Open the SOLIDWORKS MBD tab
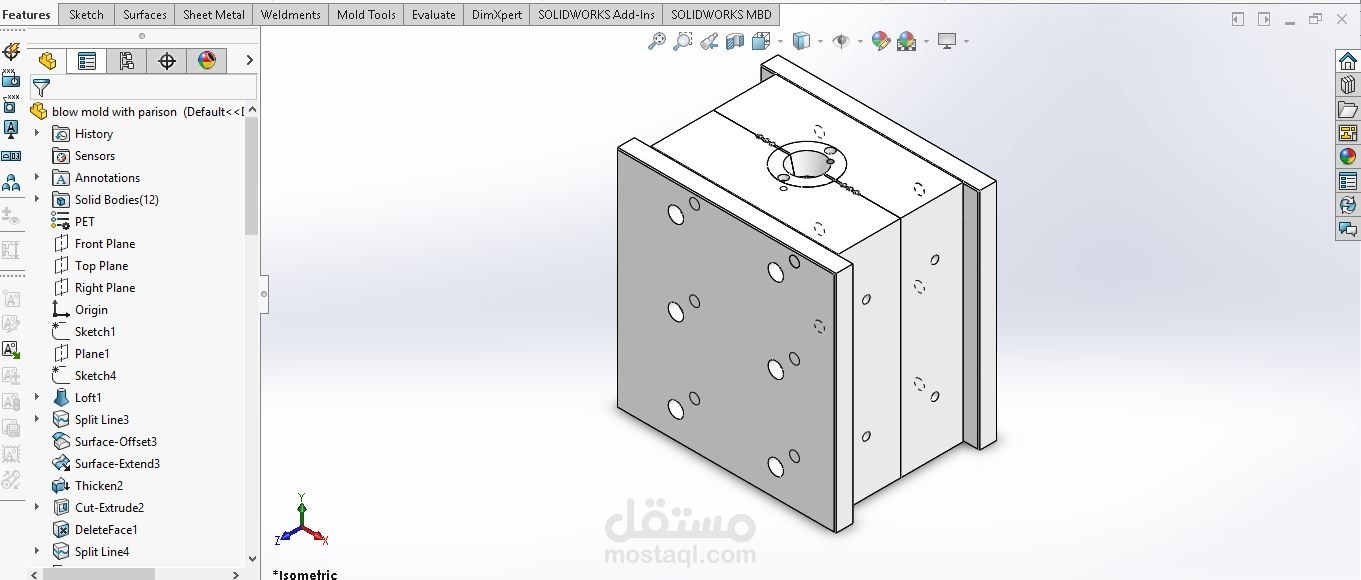 (x=721, y=14)
